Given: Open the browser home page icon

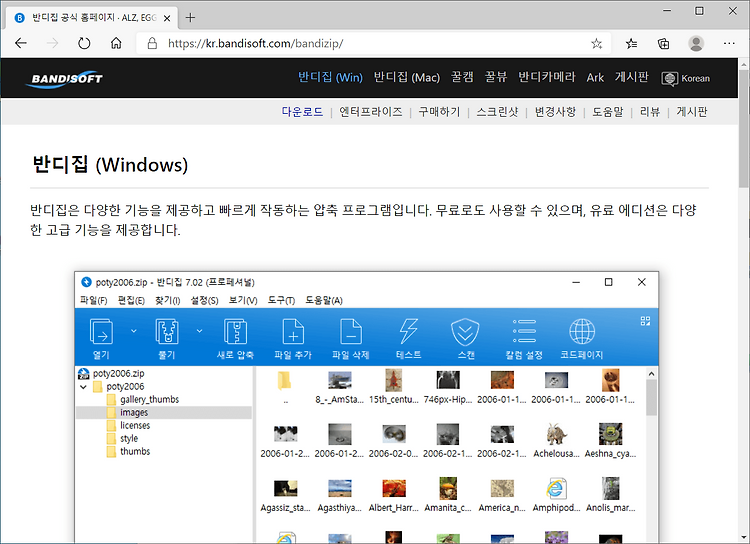Looking at the screenshot, I should point(116,44).
